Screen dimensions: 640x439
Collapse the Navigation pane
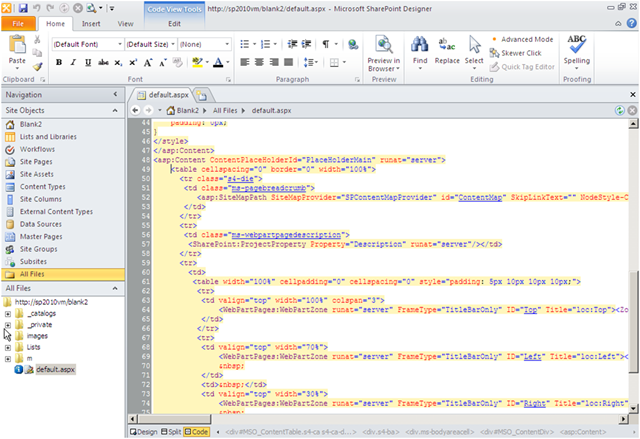click(116, 94)
